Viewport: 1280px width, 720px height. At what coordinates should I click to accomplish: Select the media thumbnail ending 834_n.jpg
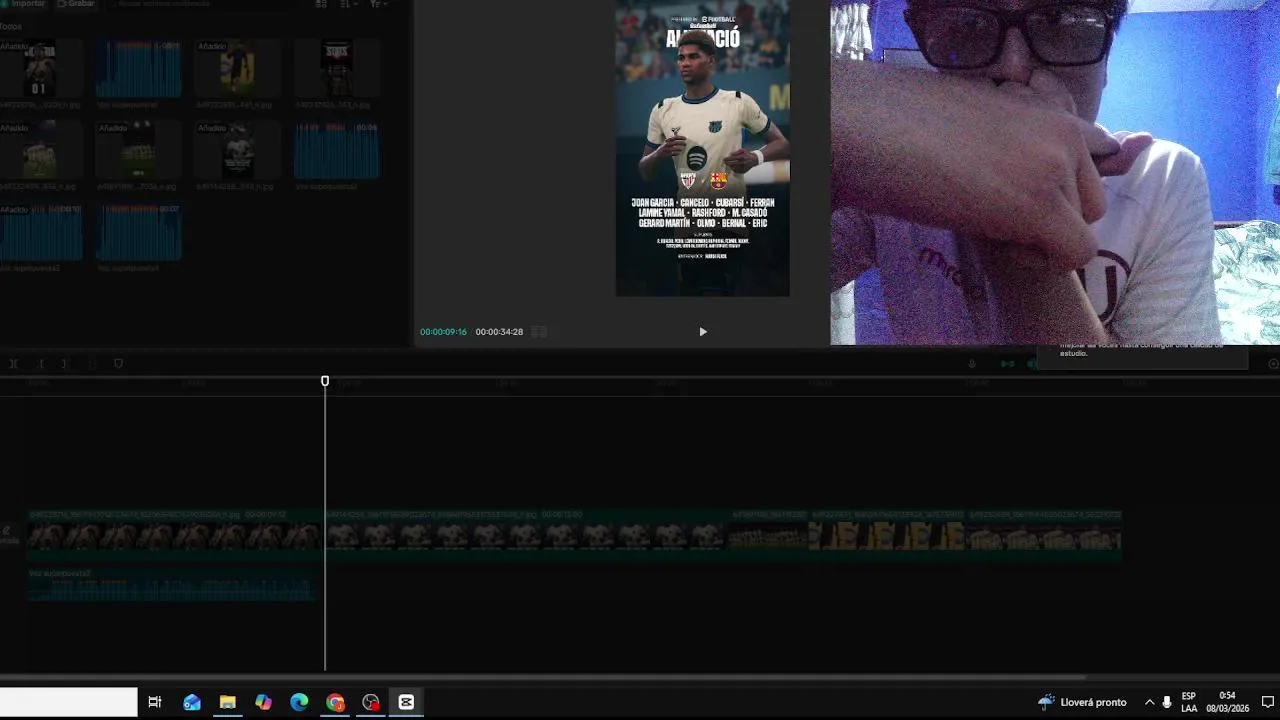coord(40,150)
